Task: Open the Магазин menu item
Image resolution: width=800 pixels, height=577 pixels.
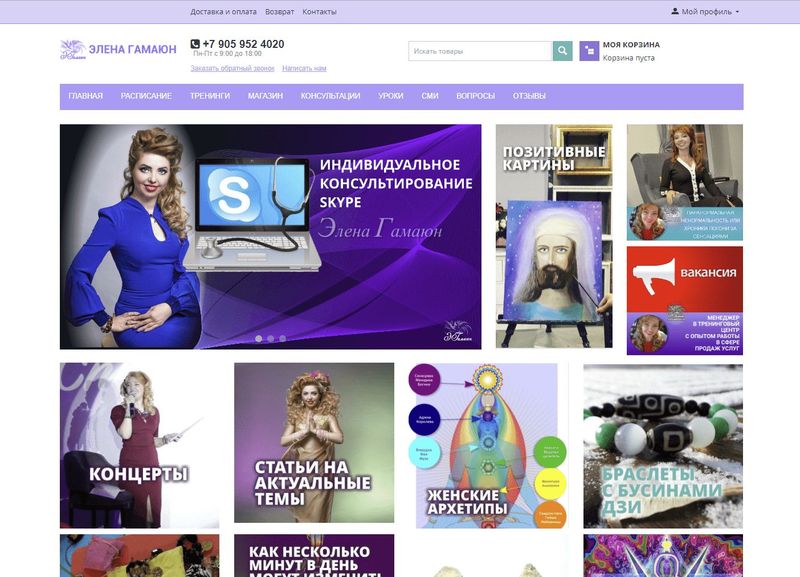Action: tap(265, 96)
